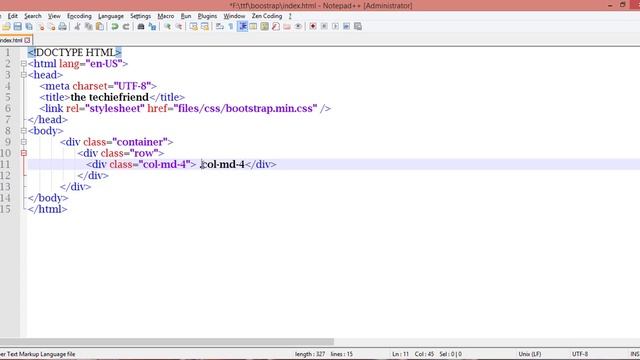The height and width of the screenshot is (360, 640).
Task: Click the UTF-8 encoding status field
Action: 580,354
